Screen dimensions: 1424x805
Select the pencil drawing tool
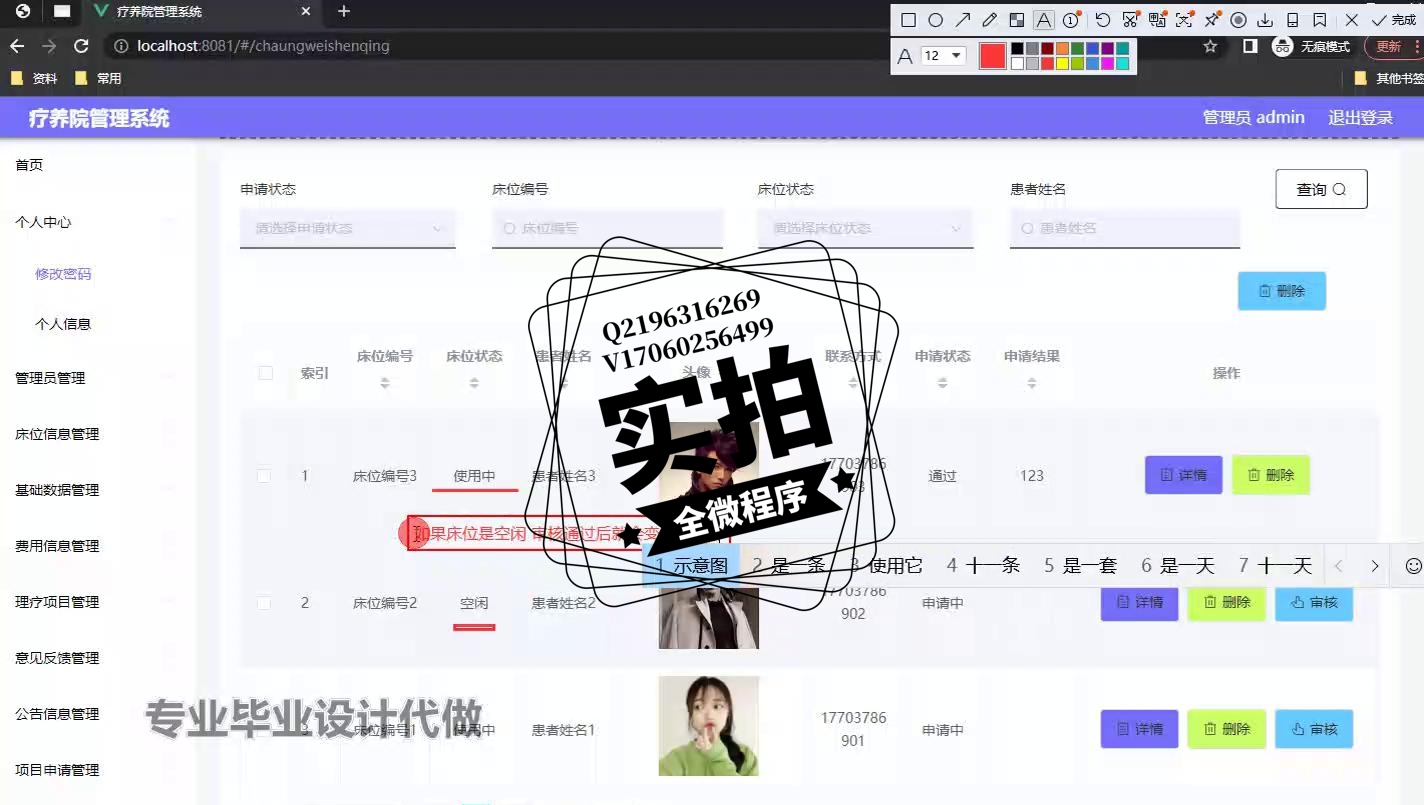989,20
